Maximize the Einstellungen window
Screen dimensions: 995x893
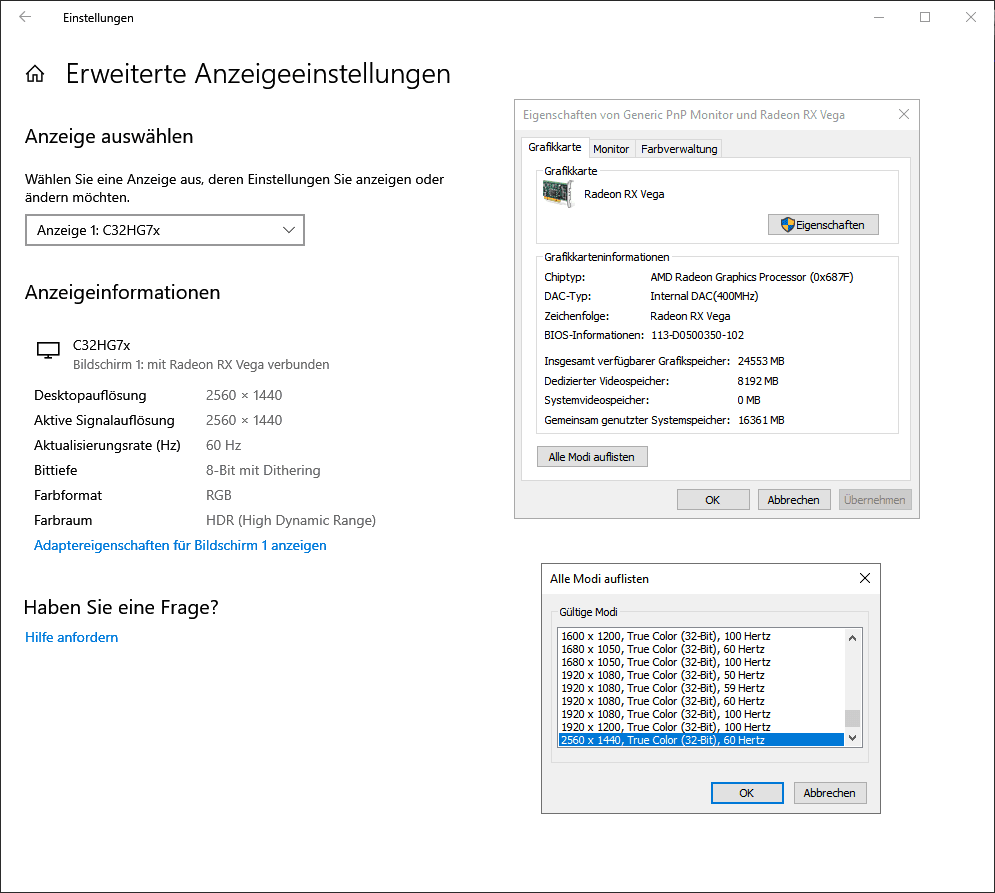[925, 17]
